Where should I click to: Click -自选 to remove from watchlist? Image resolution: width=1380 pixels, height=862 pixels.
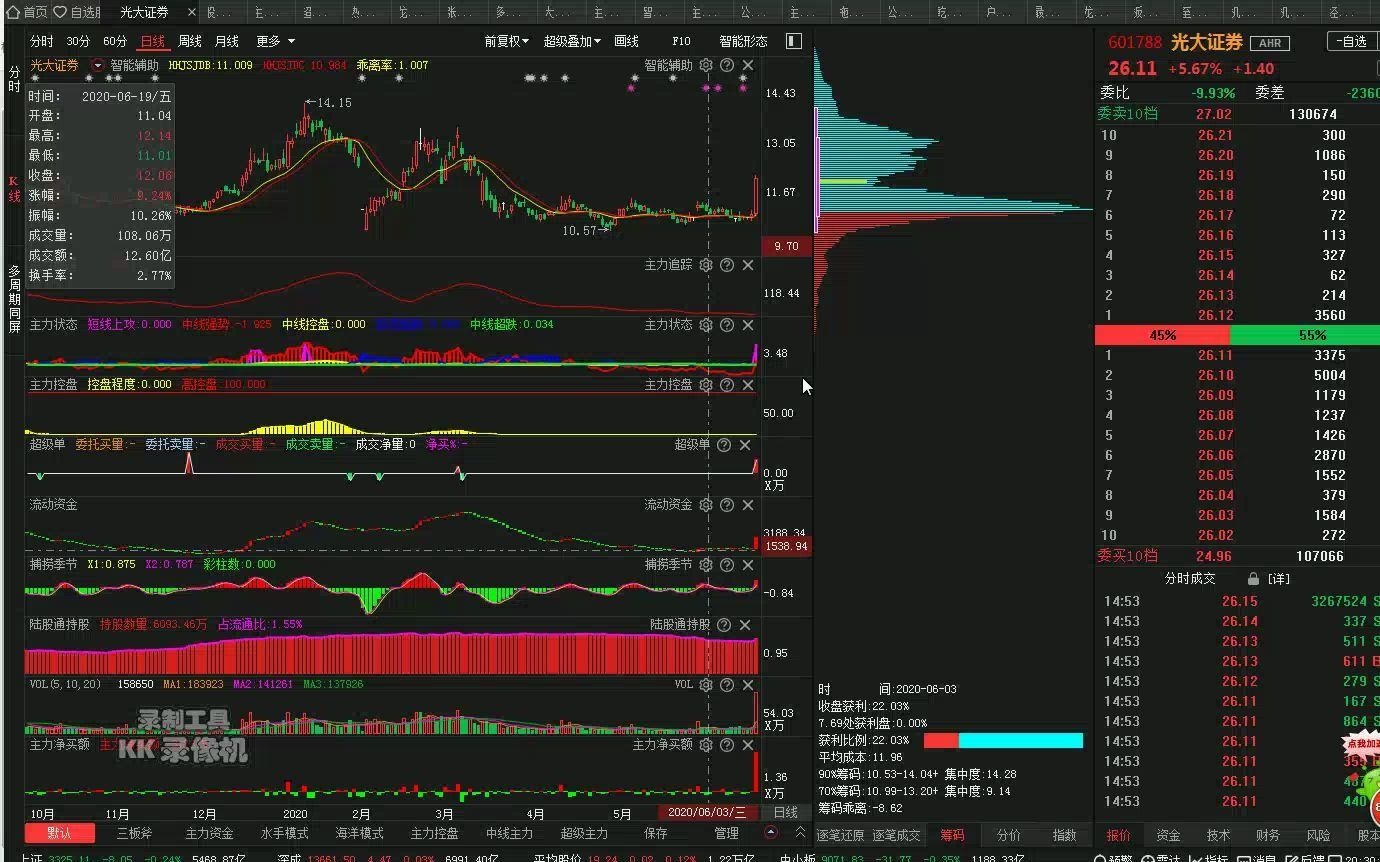pos(1353,41)
